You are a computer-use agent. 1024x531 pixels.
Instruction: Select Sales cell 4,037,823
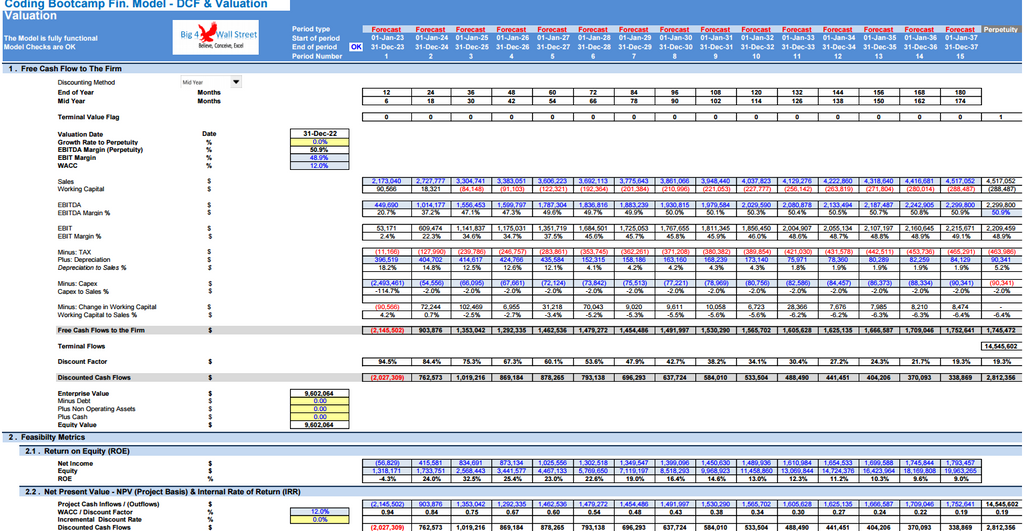click(756, 181)
